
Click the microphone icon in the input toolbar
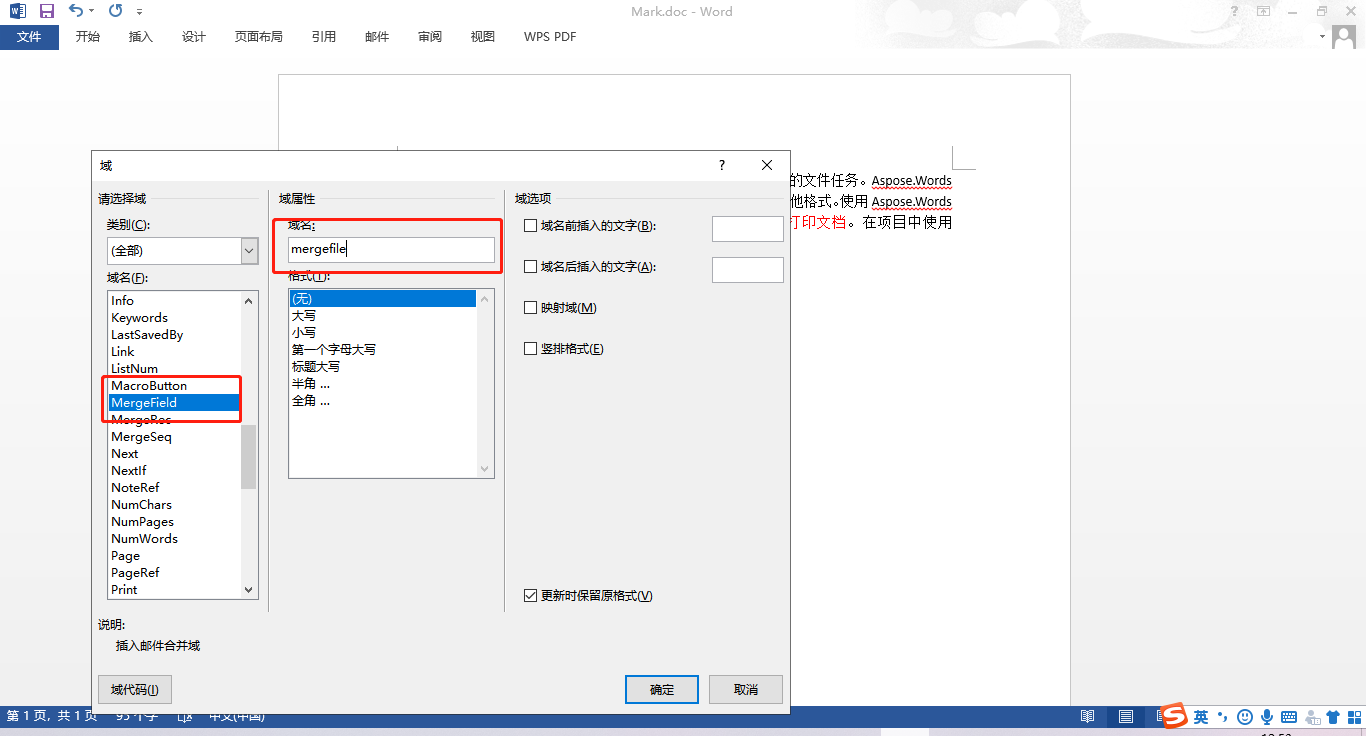pos(1267,715)
